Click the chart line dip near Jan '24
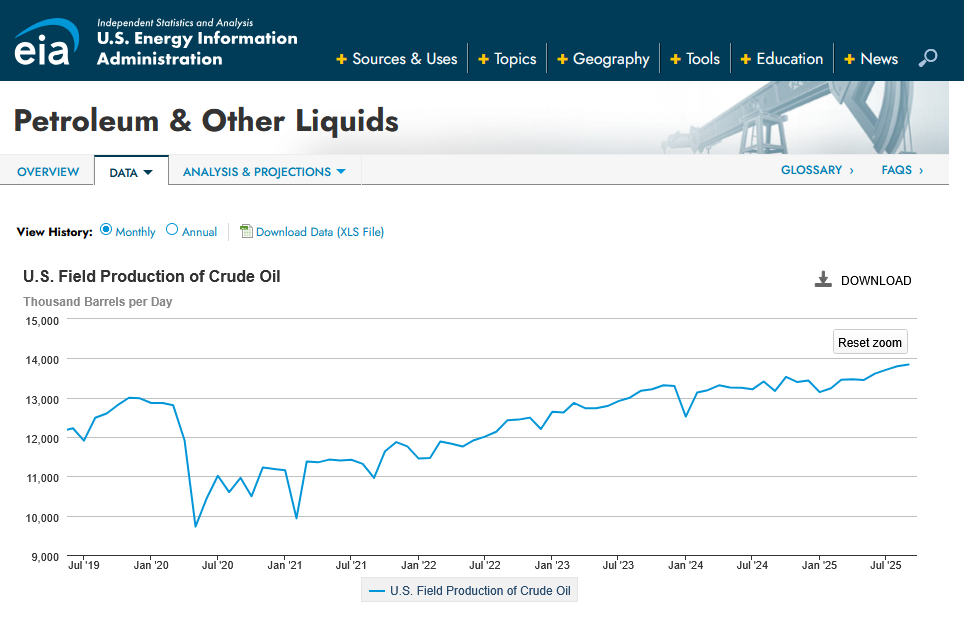The width and height of the screenshot is (964, 617). tap(685, 416)
